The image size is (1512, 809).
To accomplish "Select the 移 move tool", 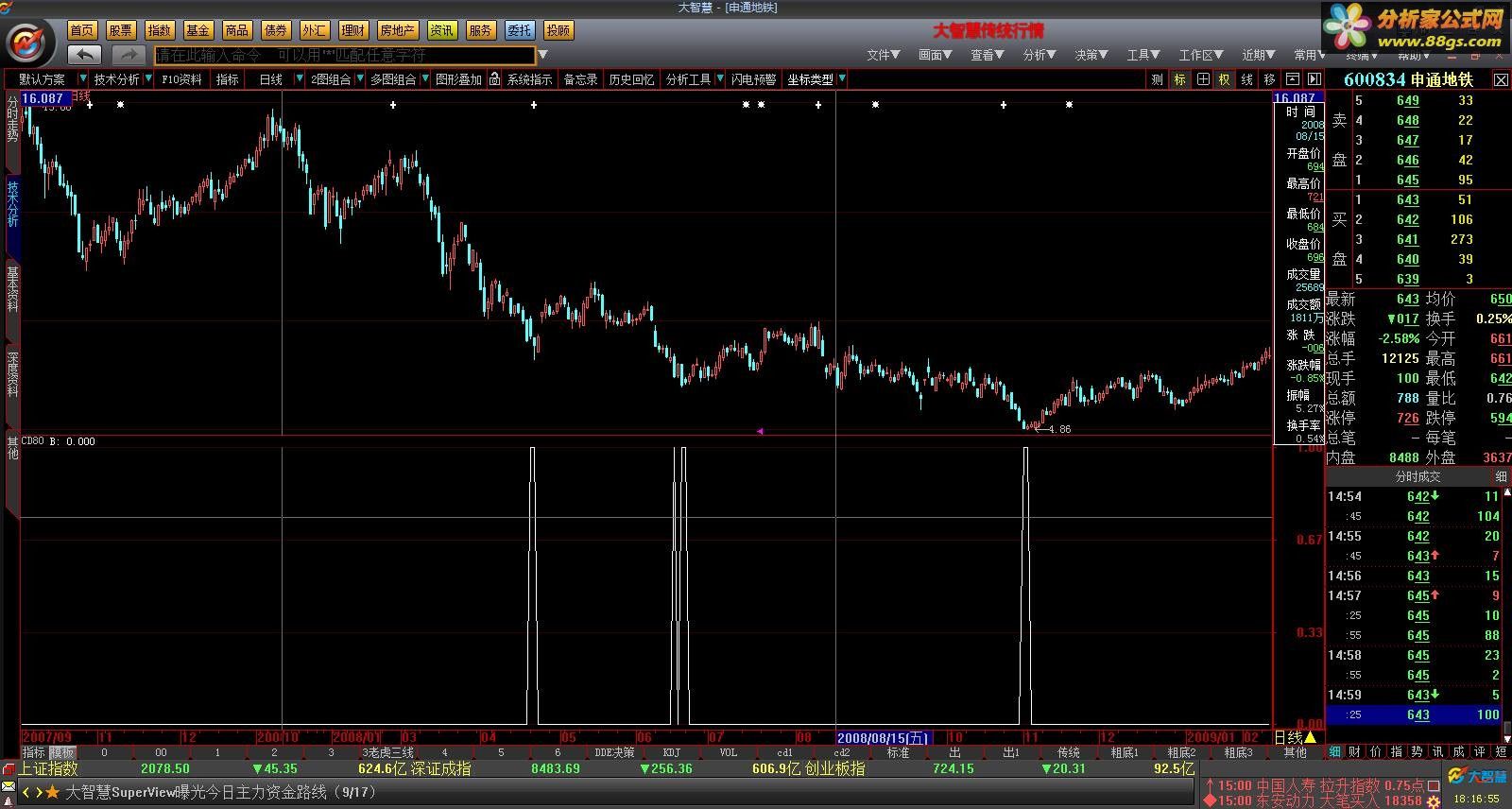I will 1269,79.
